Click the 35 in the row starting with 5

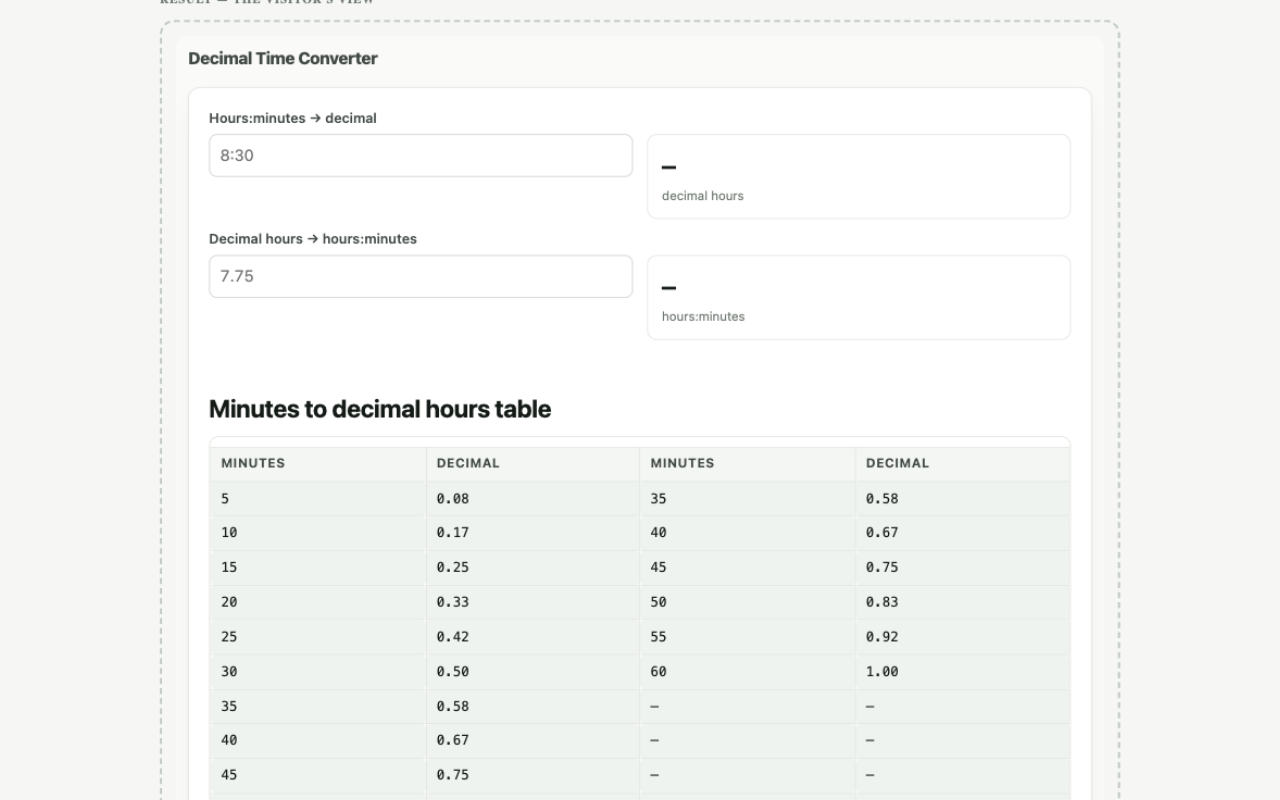(x=748, y=498)
